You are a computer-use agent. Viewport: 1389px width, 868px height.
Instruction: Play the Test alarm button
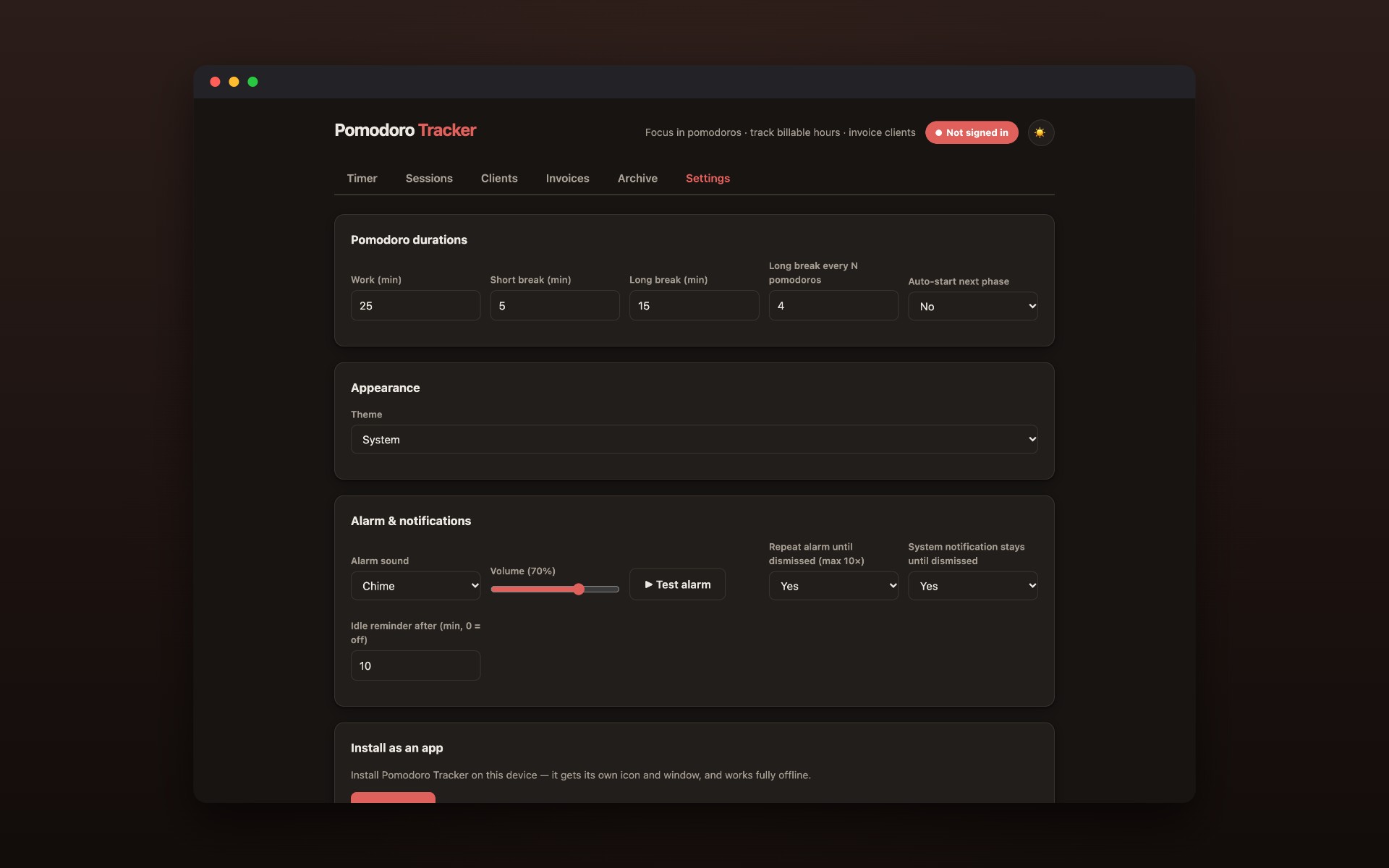point(677,584)
